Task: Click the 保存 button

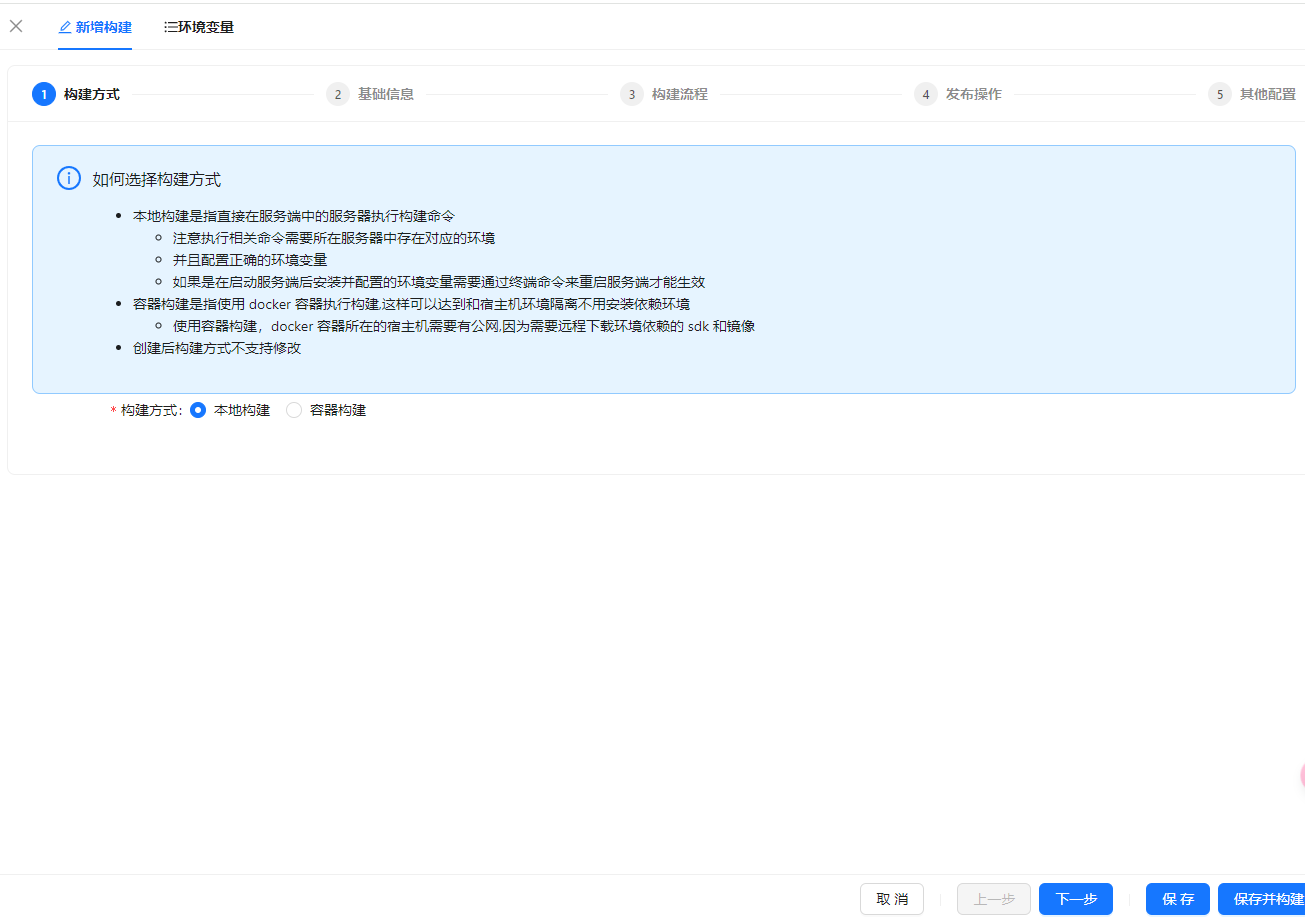Action: coord(1177,899)
